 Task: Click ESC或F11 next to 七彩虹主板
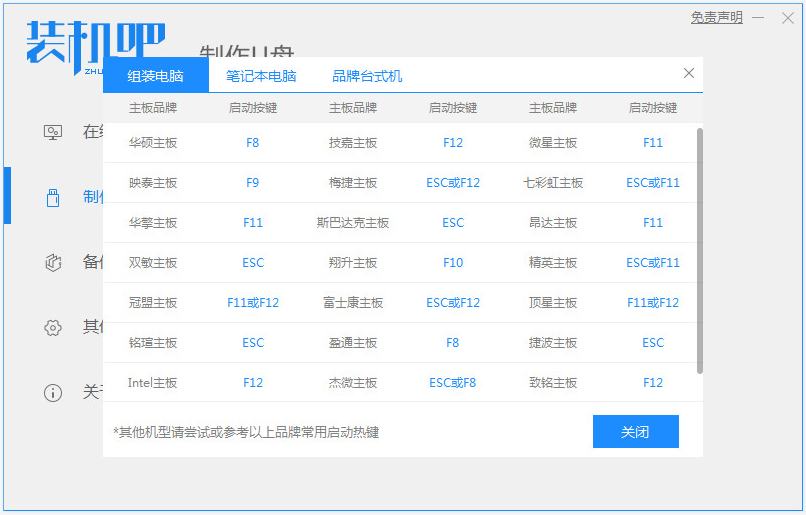pos(653,183)
